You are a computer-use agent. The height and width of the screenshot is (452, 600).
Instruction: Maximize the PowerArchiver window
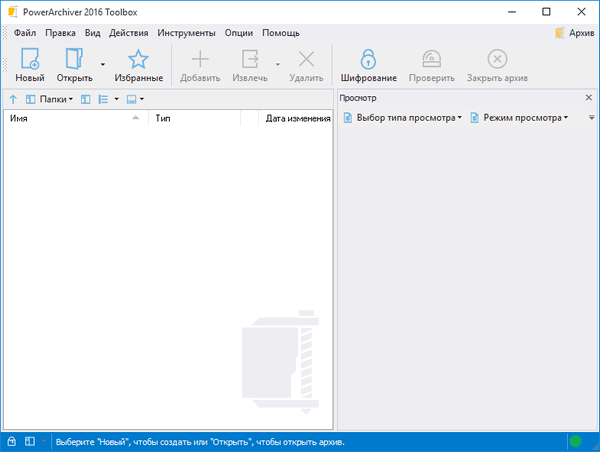pyautogui.click(x=546, y=12)
